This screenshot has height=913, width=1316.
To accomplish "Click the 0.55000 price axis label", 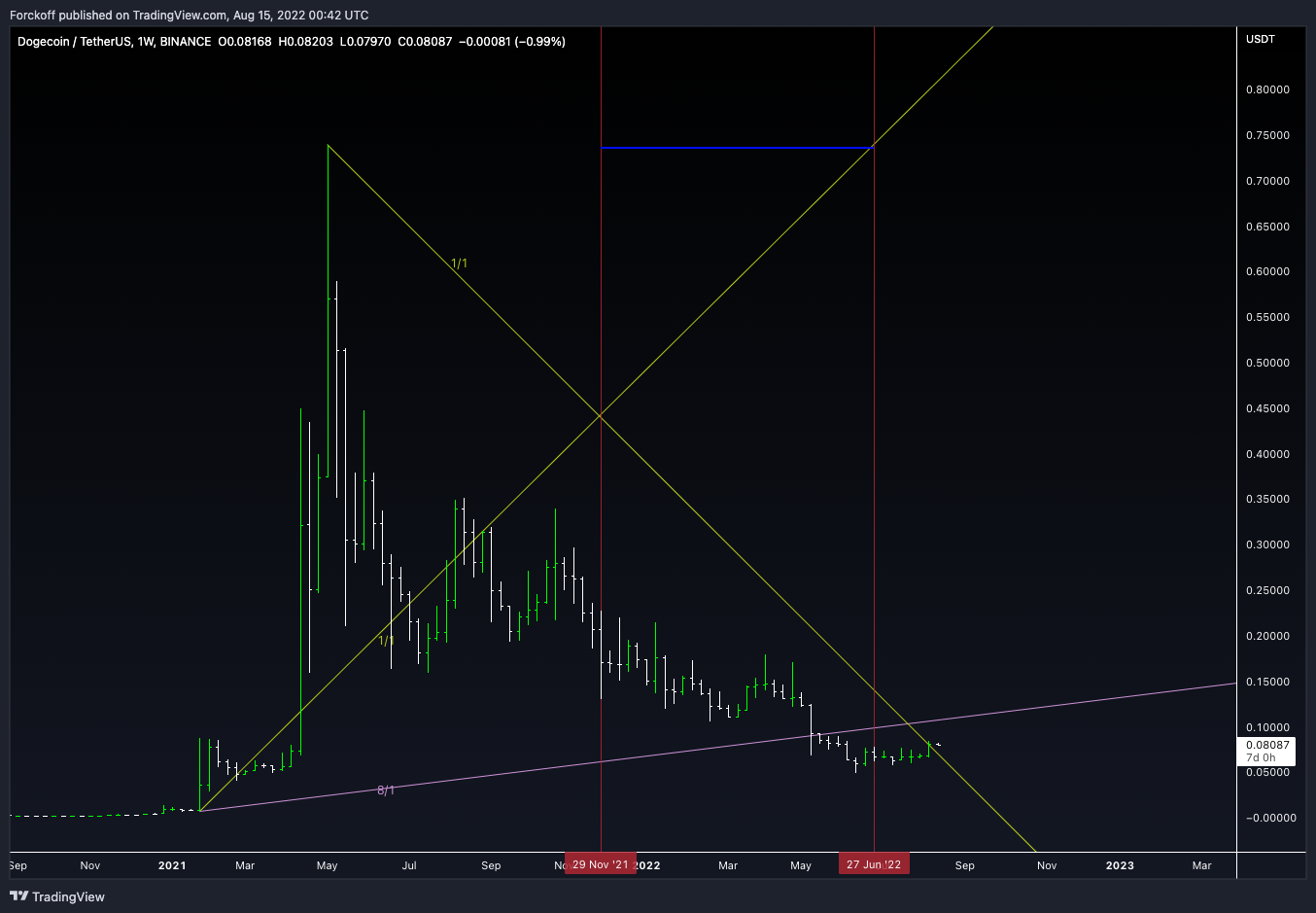I will 1267,317.
